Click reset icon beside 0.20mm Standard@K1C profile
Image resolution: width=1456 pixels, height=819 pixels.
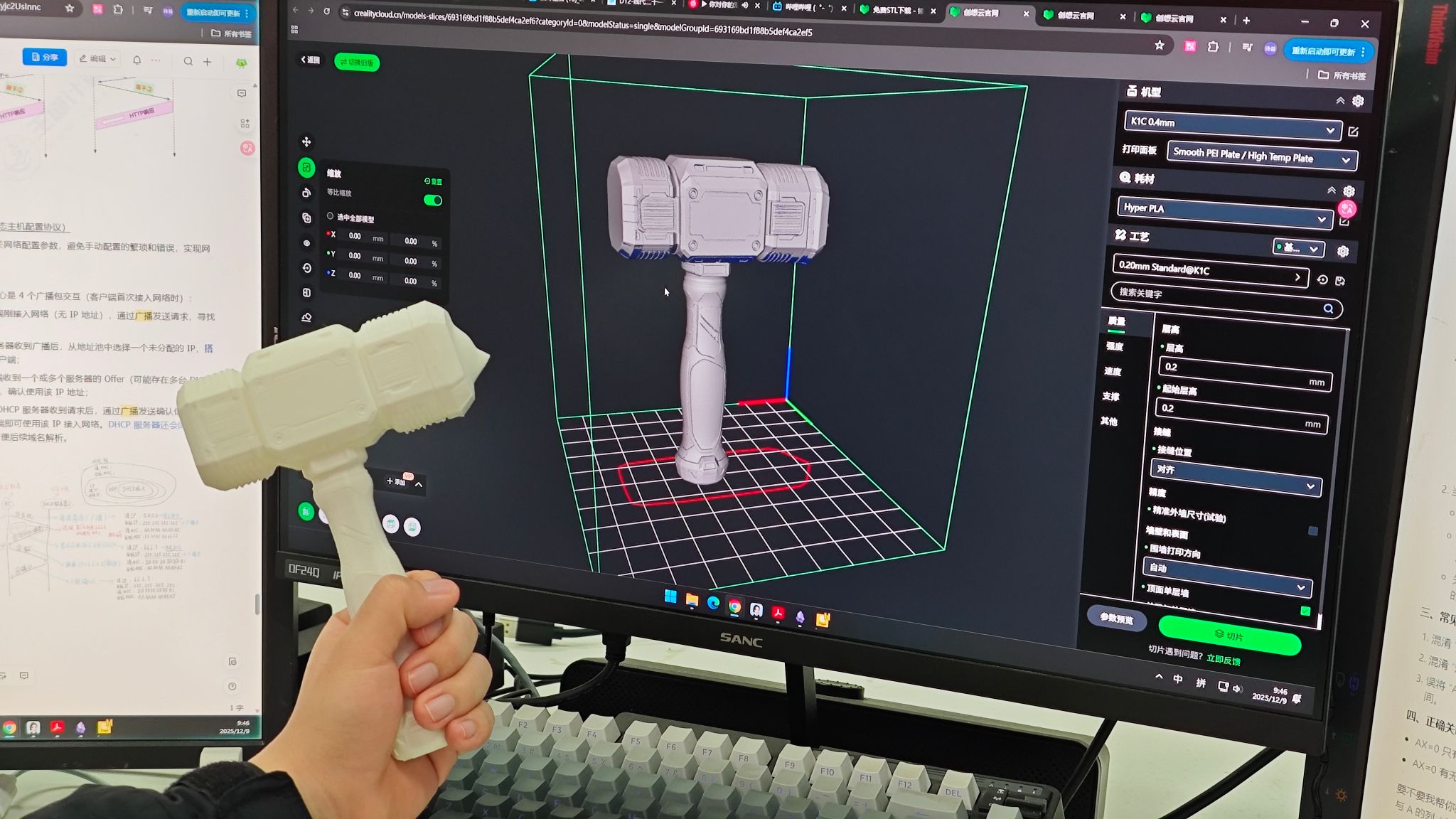[x=1322, y=280]
